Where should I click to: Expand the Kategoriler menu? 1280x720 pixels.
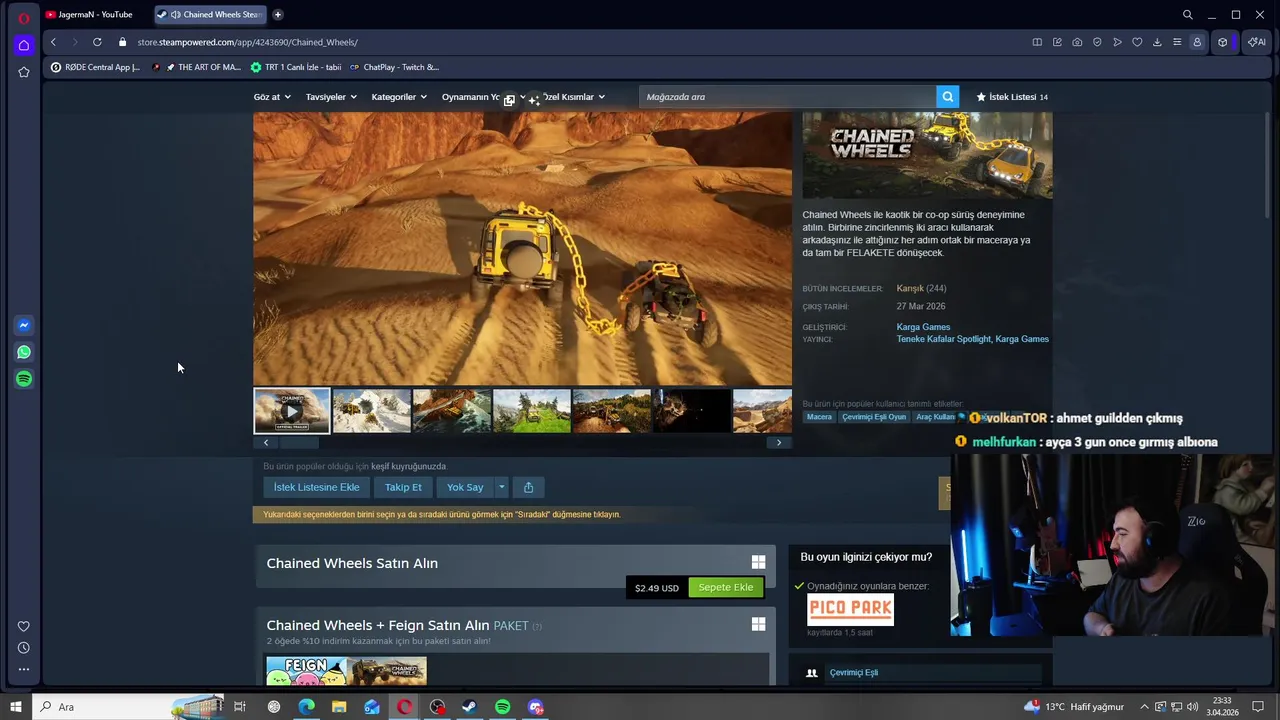coord(399,97)
